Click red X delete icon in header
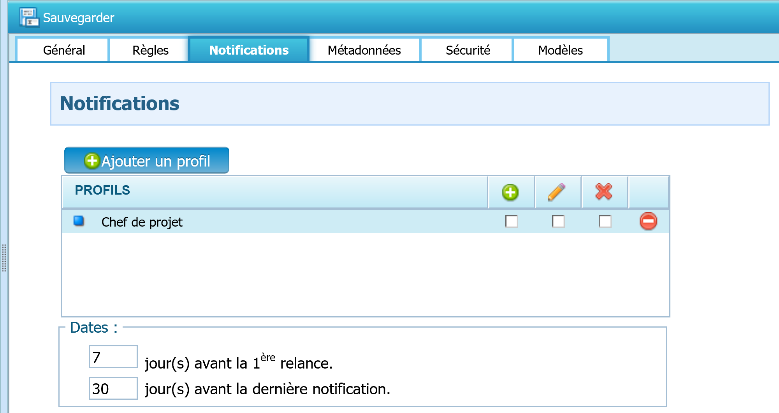This screenshot has width=779, height=413. pos(604,192)
